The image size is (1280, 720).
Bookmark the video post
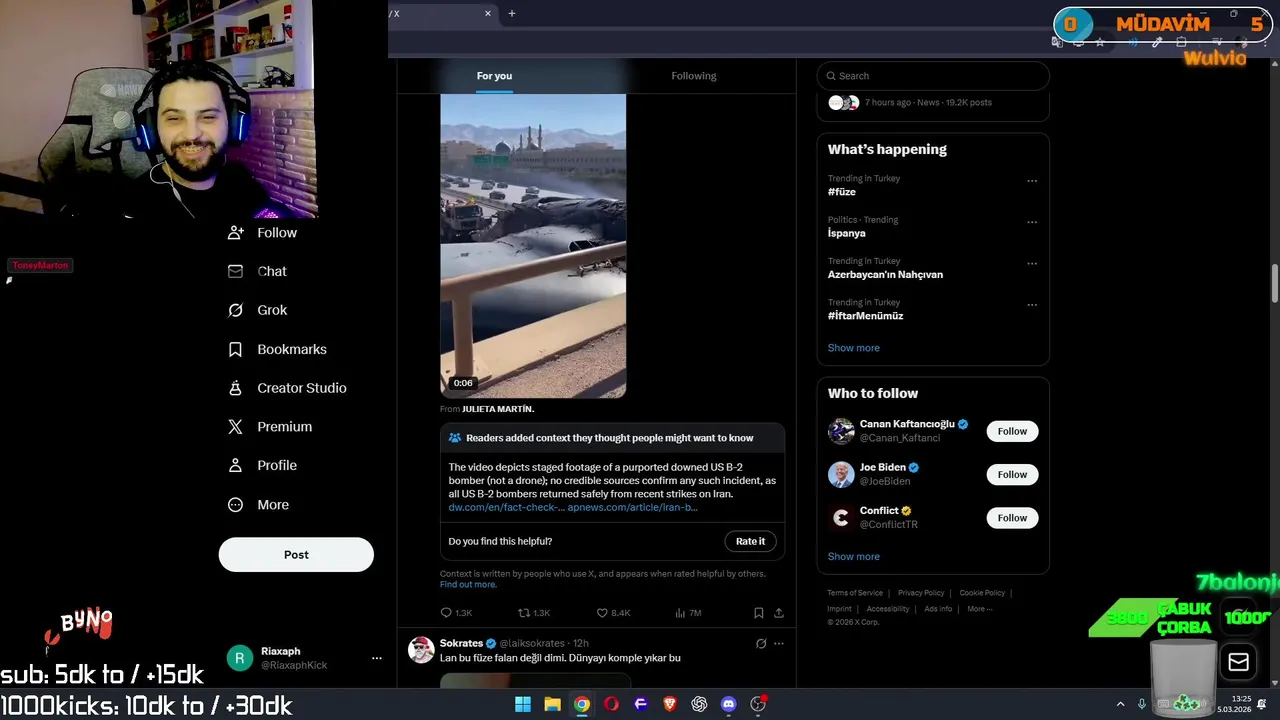(758, 613)
